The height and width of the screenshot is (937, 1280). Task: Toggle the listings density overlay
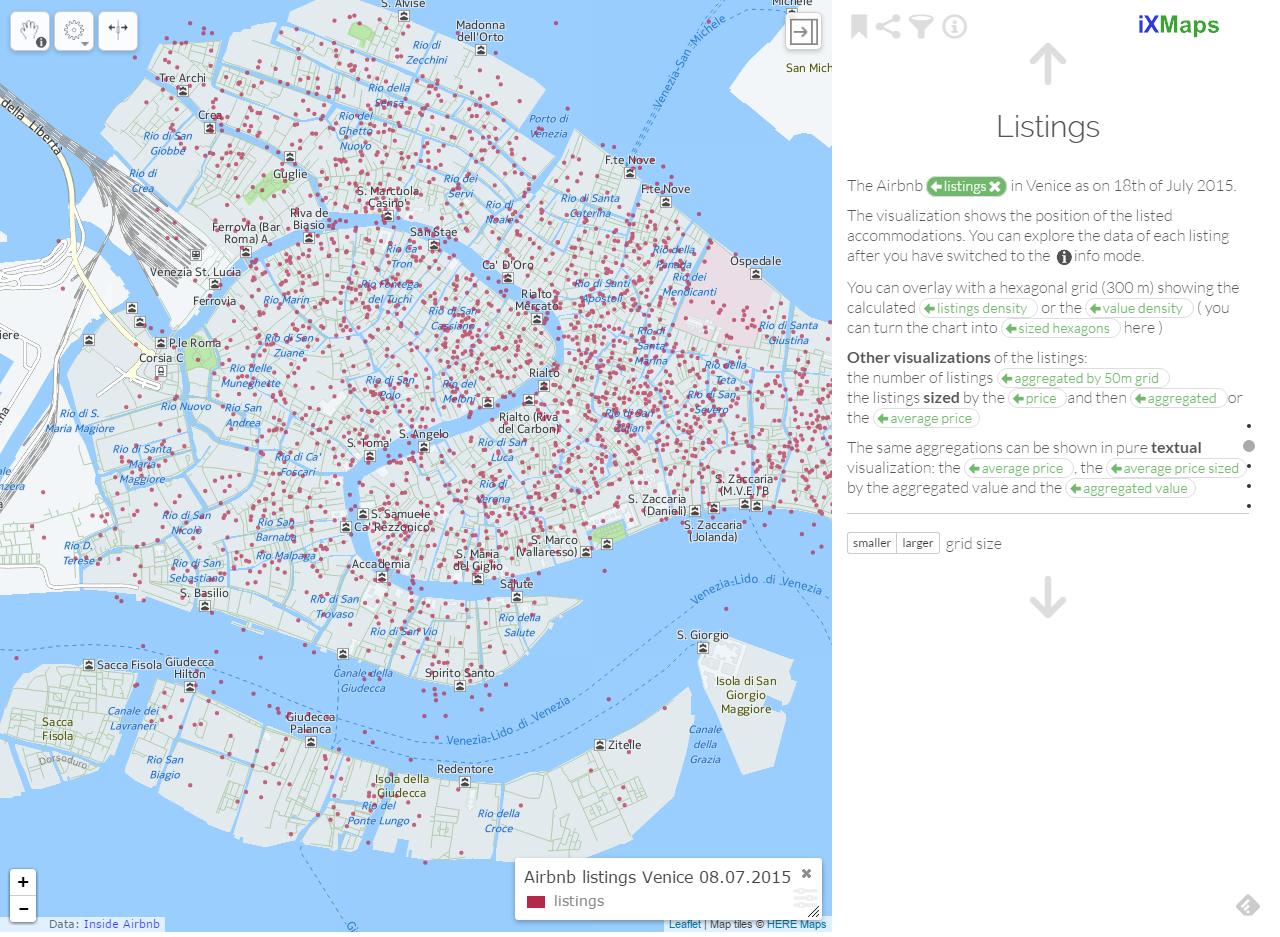pos(977,308)
